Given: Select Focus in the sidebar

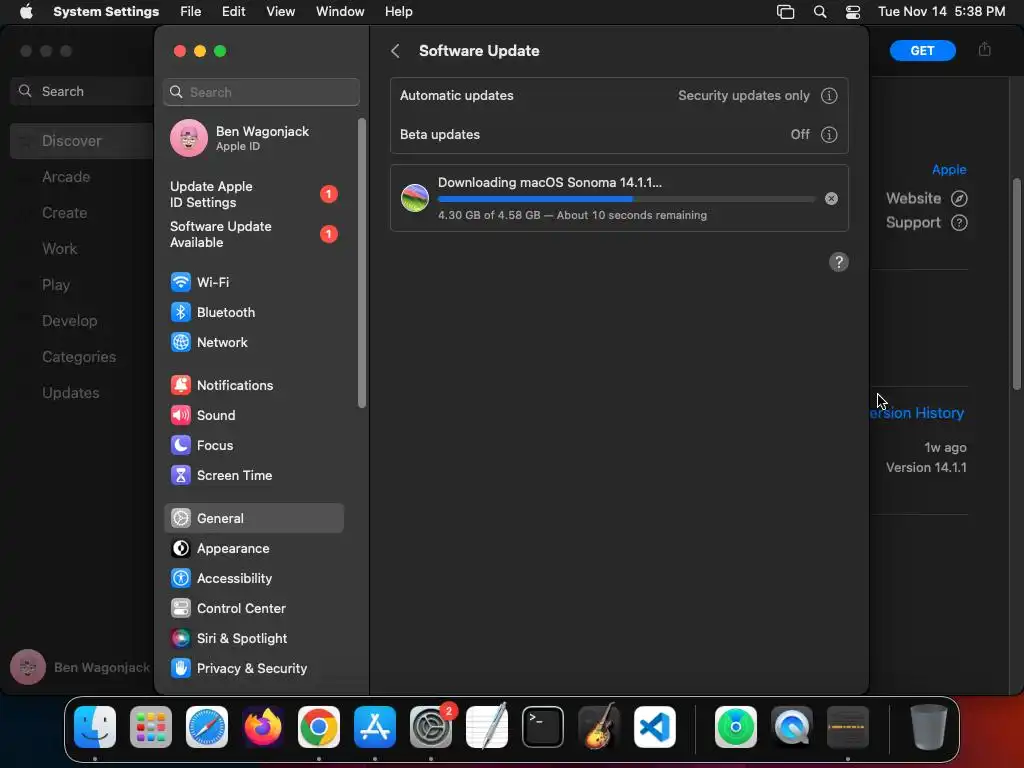Looking at the screenshot, I should (253, 445).
